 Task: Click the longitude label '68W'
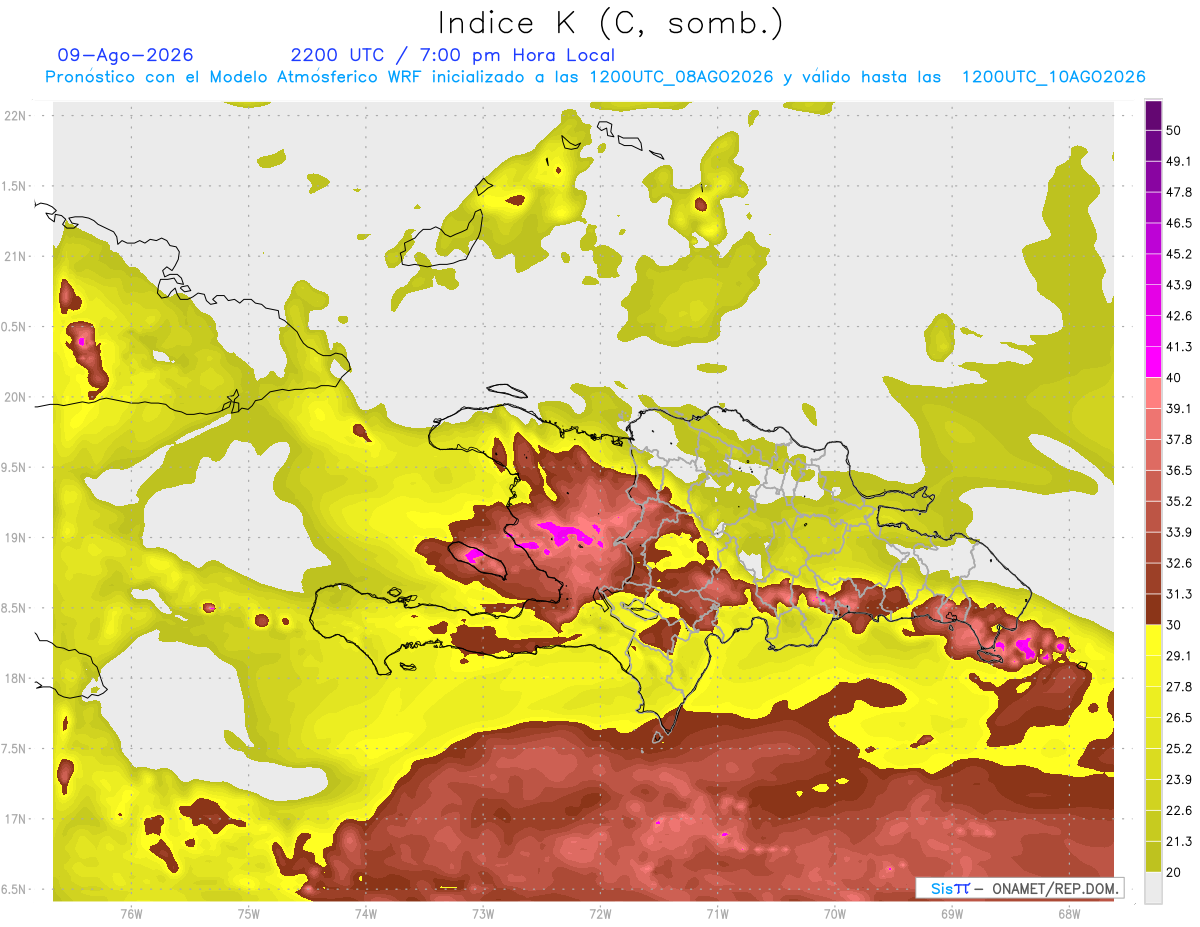(1068, 914)
